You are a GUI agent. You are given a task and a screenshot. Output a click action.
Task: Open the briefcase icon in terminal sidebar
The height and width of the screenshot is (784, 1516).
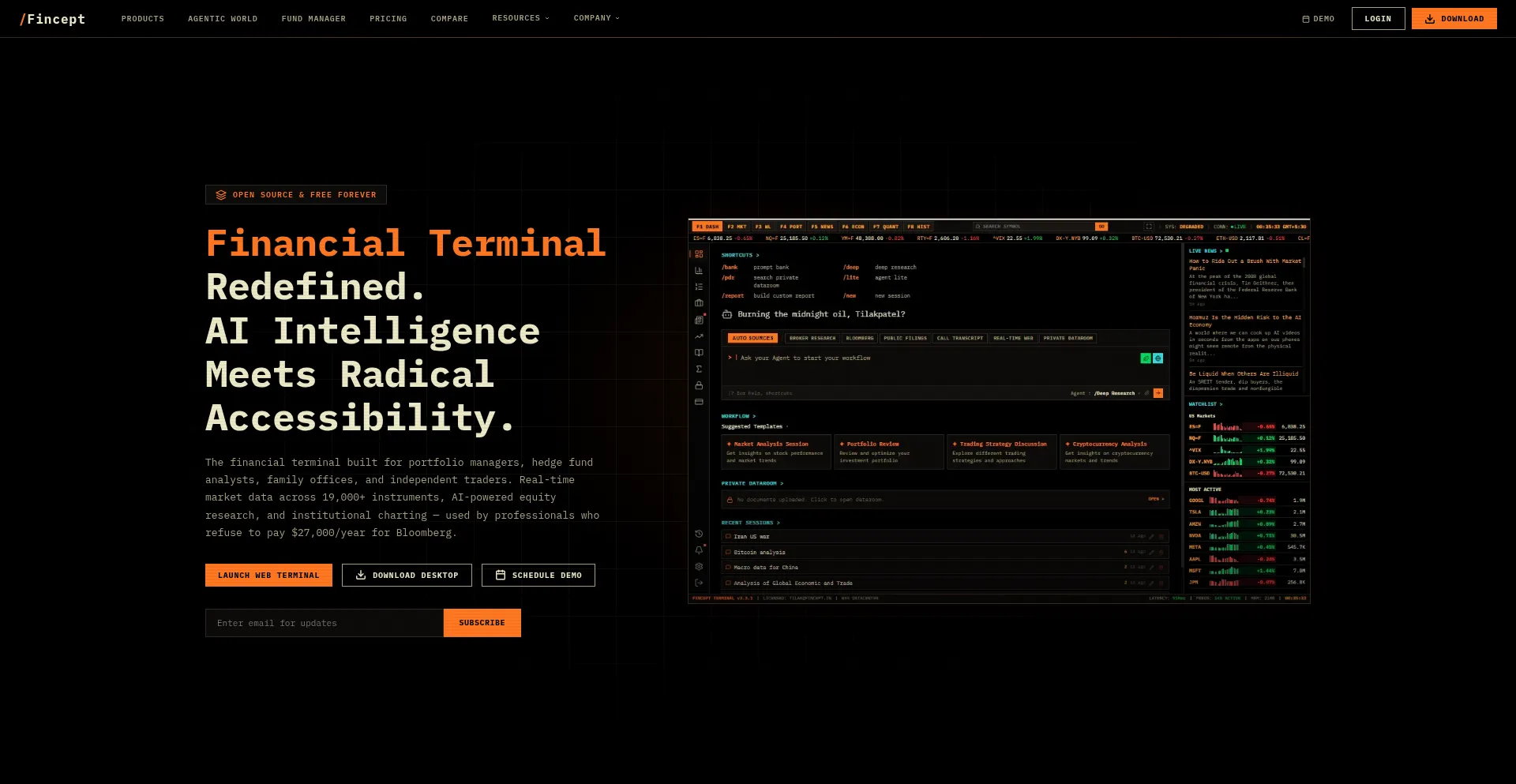699,303
